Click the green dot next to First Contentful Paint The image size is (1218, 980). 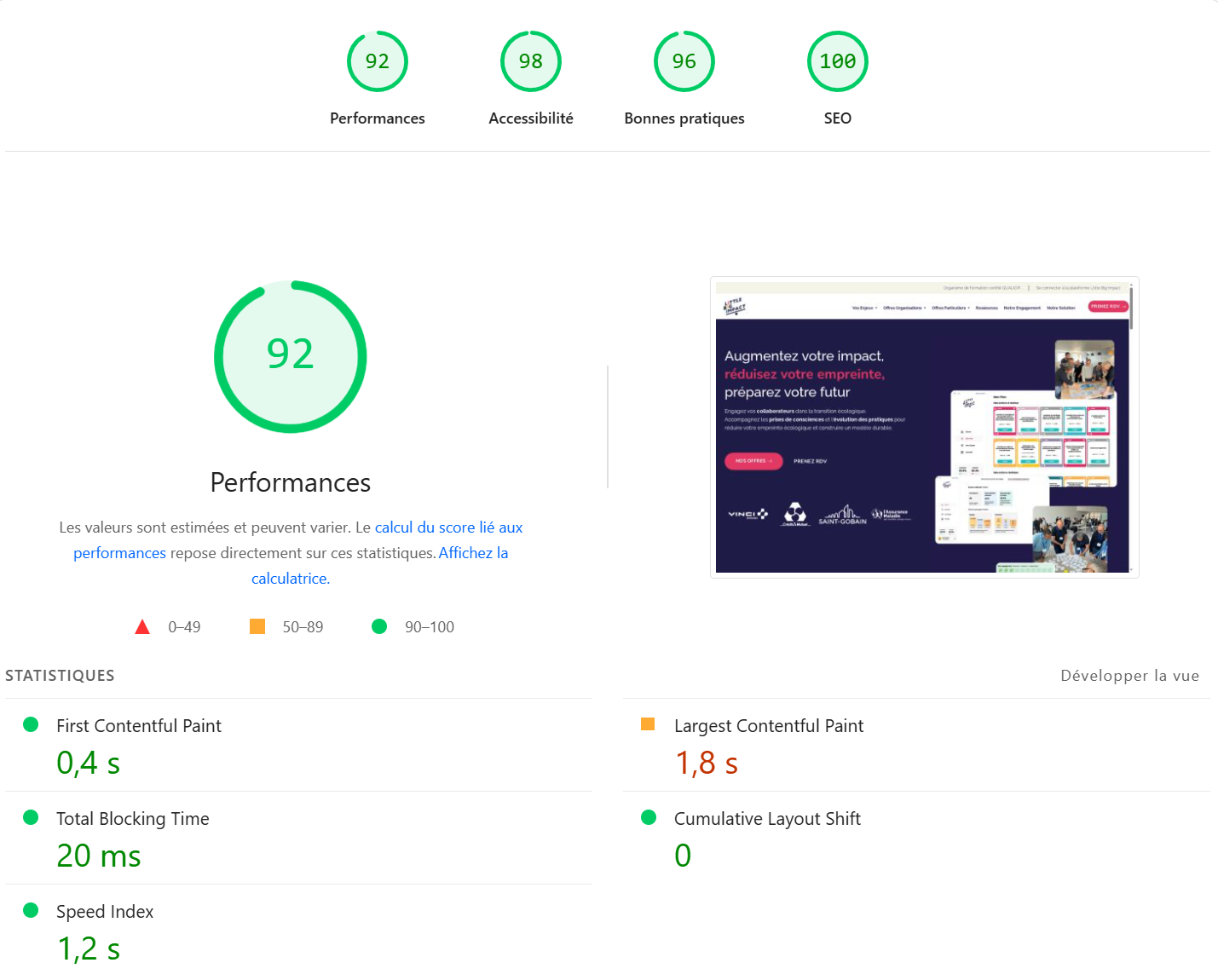coord(31,724)
